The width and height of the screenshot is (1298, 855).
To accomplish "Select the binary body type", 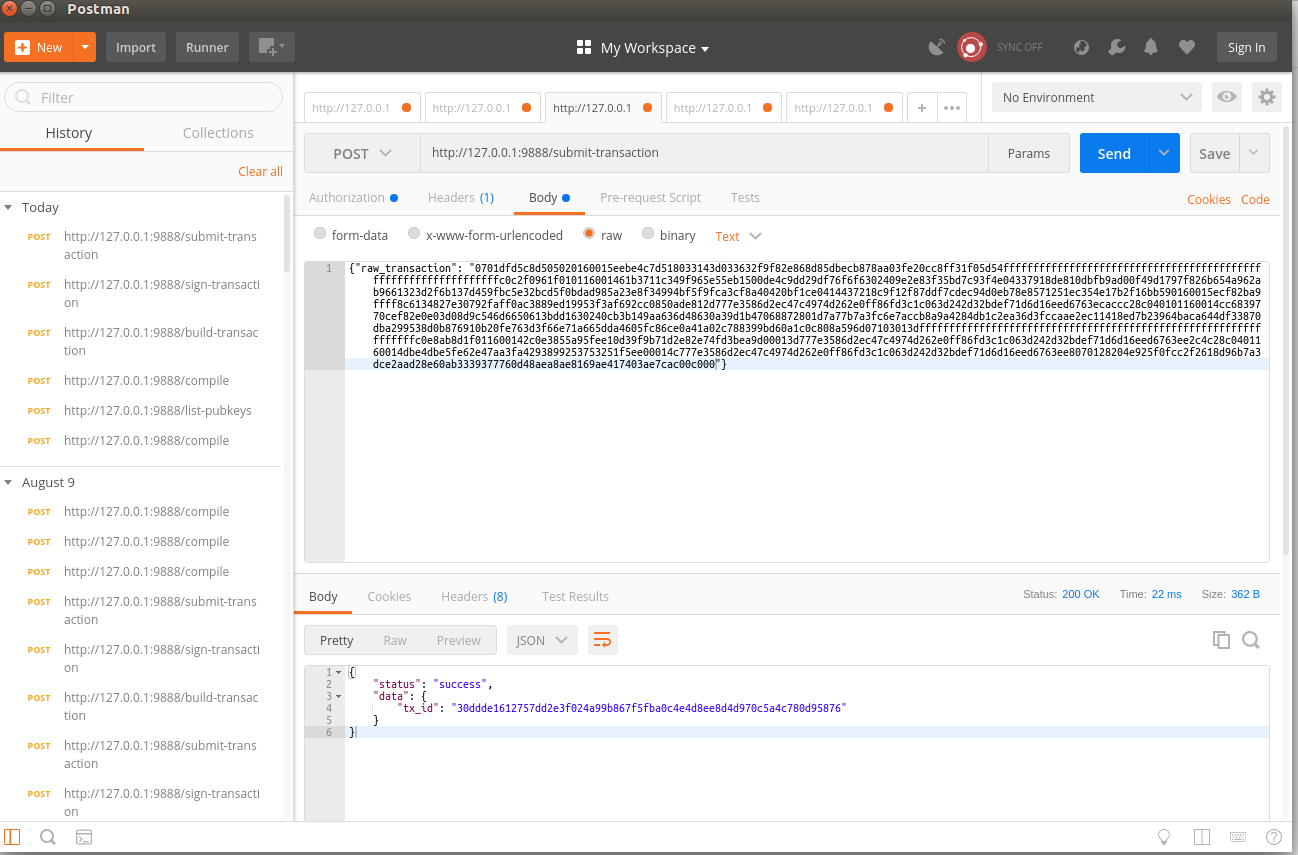I will (648, 234).
